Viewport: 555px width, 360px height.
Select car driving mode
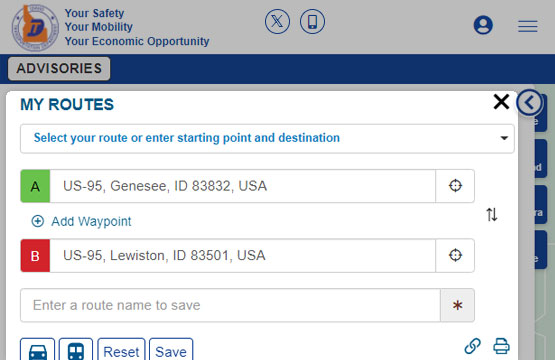coord(38,351)
